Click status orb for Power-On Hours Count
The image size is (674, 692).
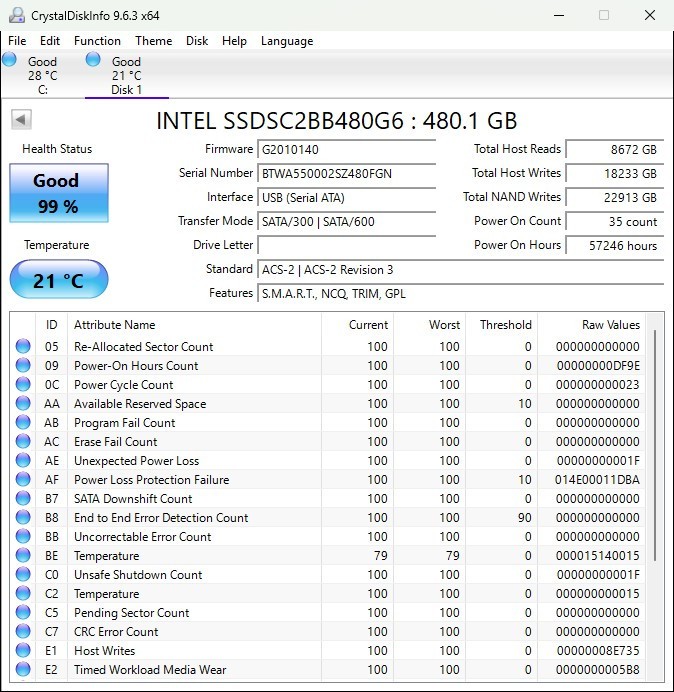click(x=23, y=365)
